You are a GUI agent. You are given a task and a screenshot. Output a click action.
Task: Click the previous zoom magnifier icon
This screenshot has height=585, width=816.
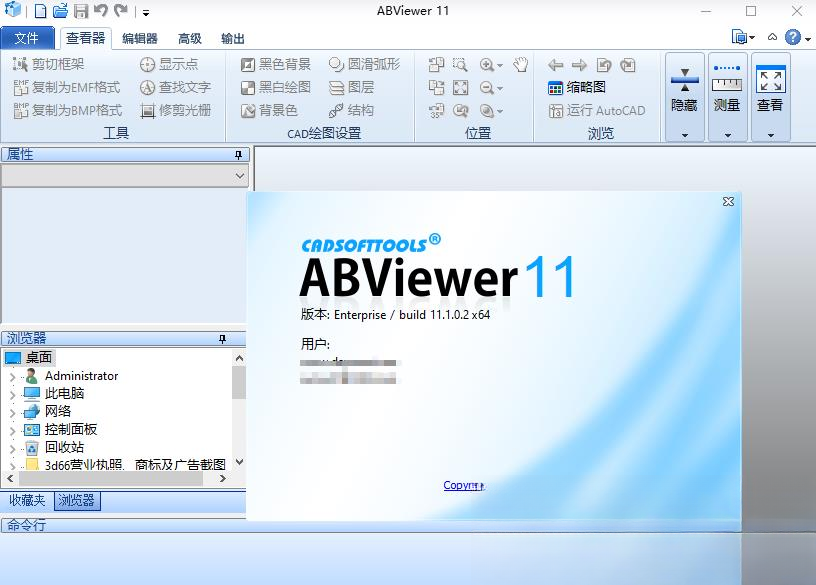460,110
